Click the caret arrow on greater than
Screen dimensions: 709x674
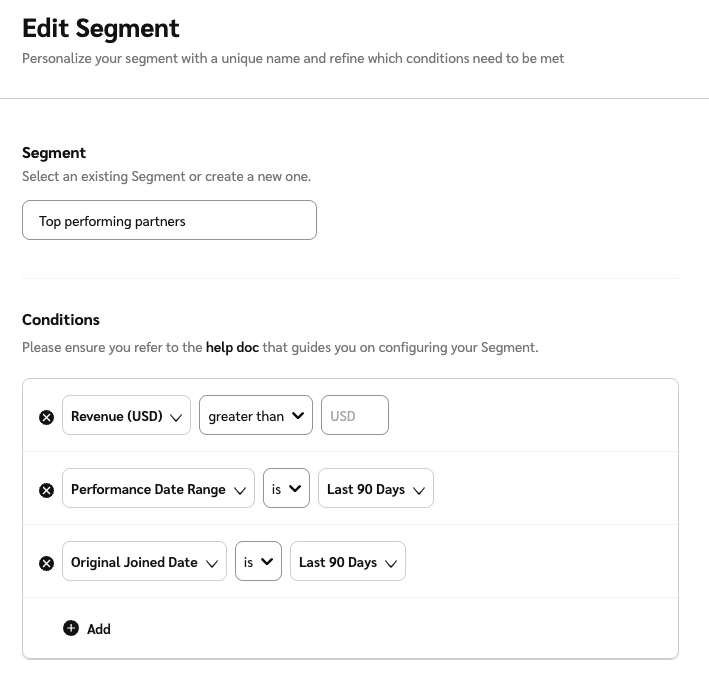tap(298, 416)
